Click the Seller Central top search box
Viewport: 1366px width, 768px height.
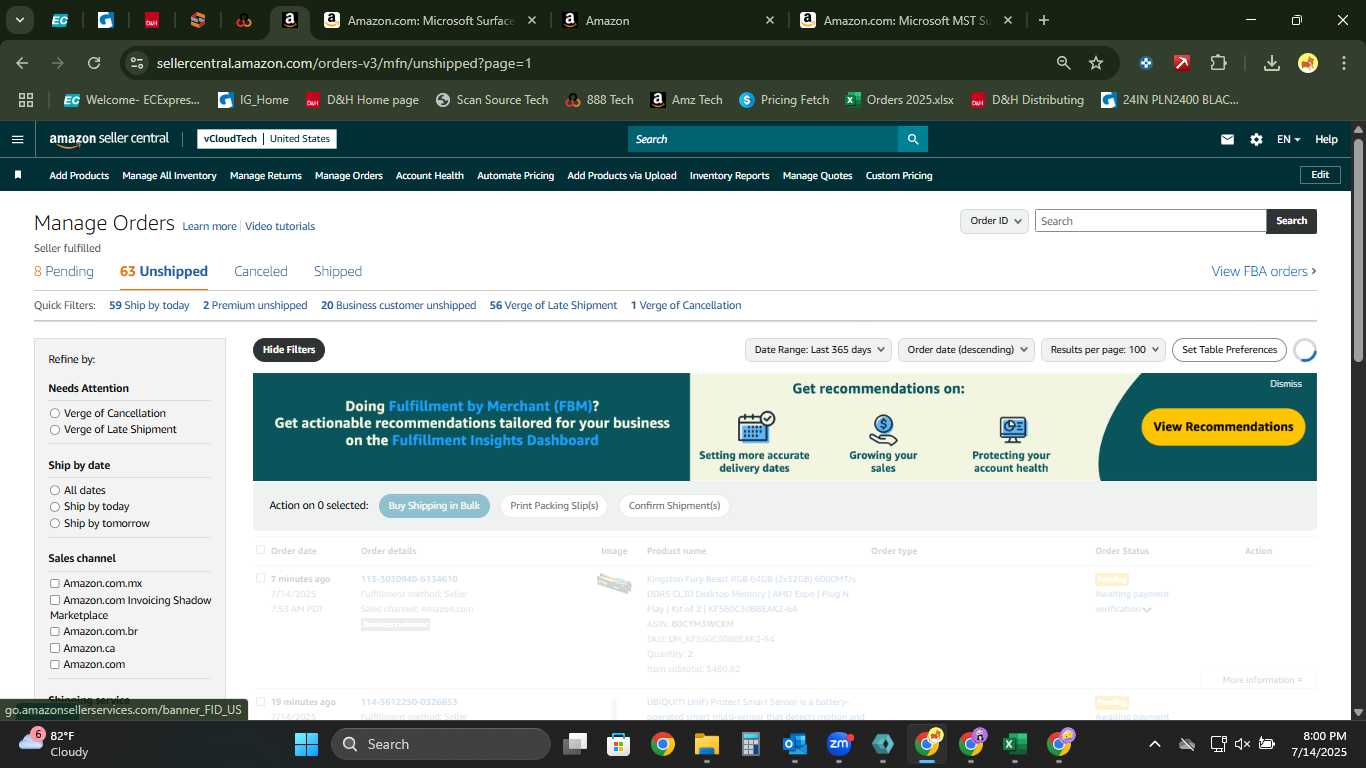click(762, 139)
